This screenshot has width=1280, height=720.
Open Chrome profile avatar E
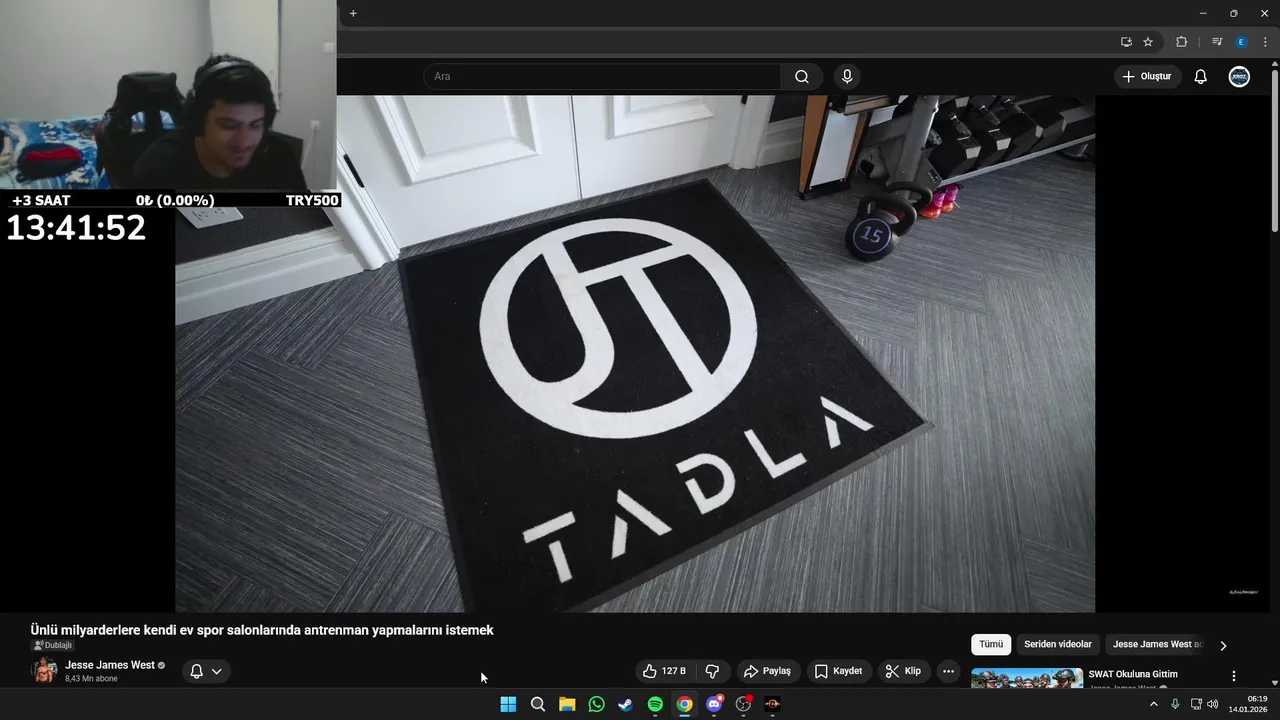coord(1241,42)
